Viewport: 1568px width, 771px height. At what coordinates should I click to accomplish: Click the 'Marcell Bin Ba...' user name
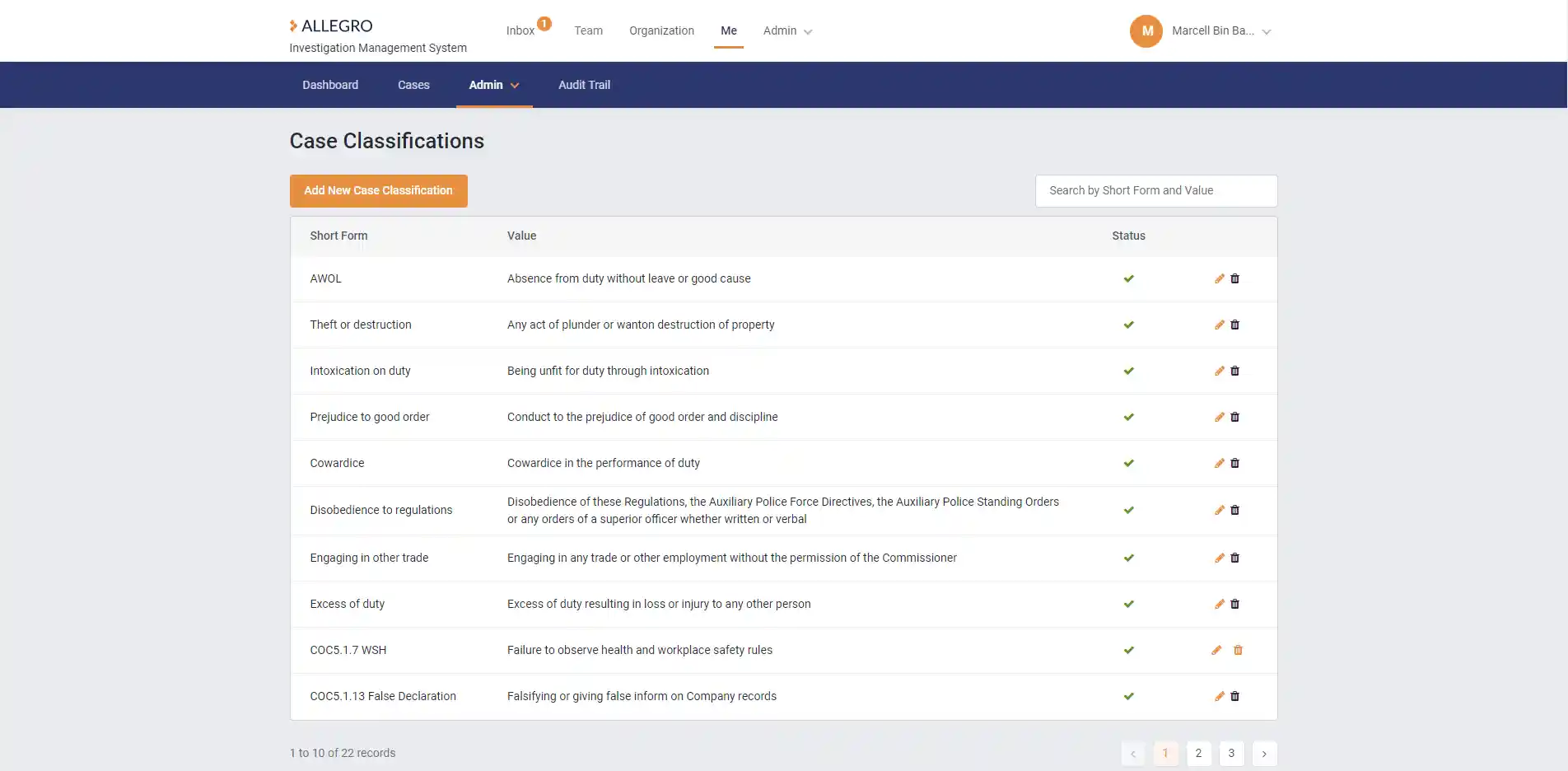[1213, 30]
